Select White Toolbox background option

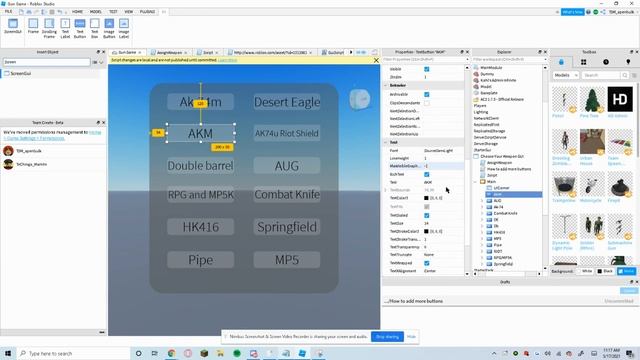coord(584,271)
